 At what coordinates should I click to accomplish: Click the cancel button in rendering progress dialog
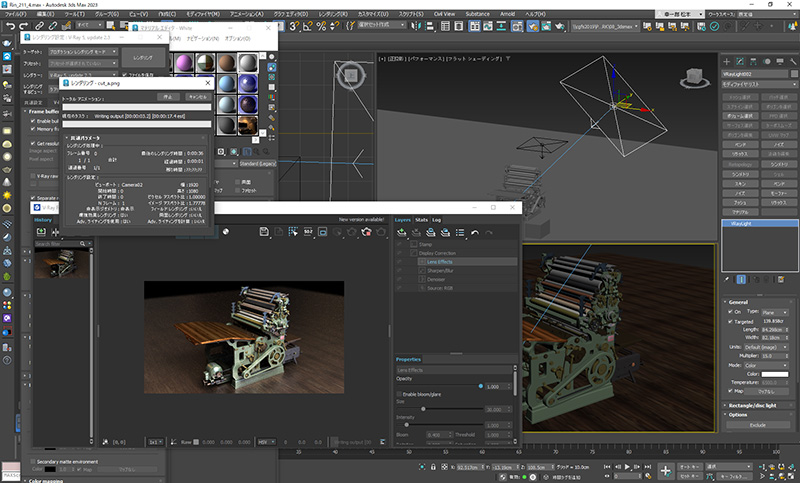click(x=197, y=97)
